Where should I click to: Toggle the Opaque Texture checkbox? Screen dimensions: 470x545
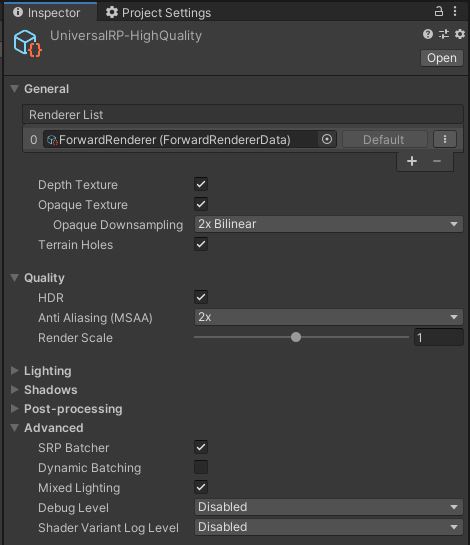click(x=201, y=204)
